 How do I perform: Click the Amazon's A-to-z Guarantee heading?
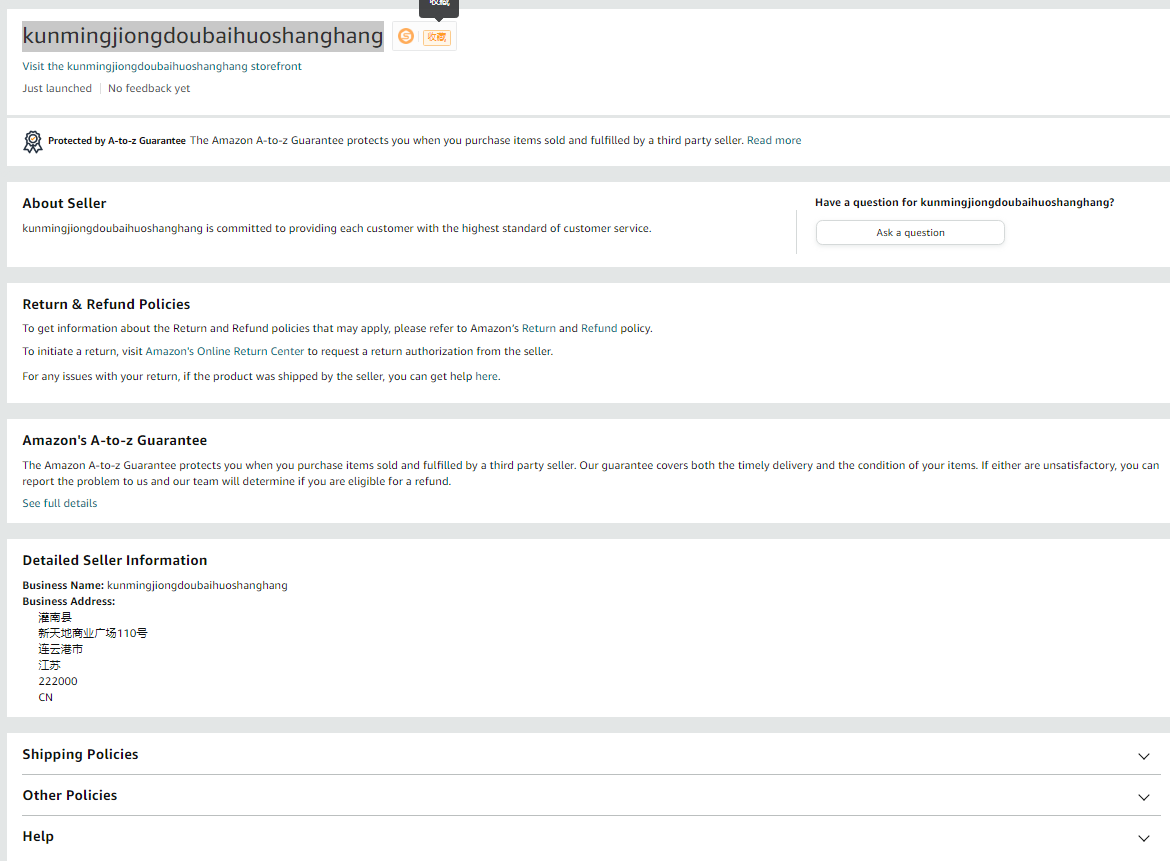coord(115,440)
